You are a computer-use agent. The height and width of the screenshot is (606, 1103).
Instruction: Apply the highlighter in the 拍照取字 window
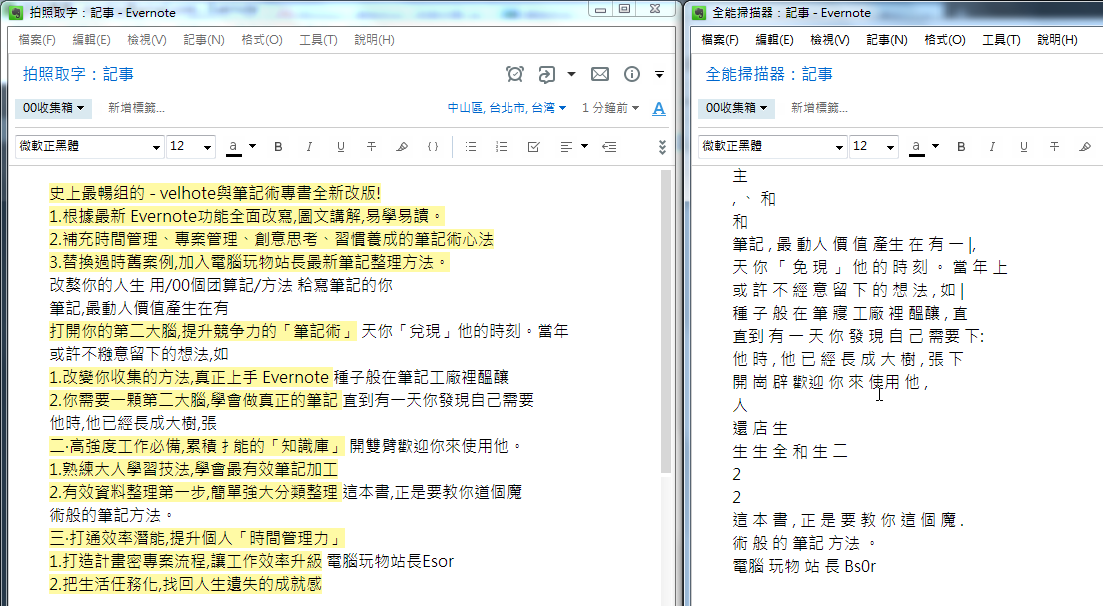(402, 146)
